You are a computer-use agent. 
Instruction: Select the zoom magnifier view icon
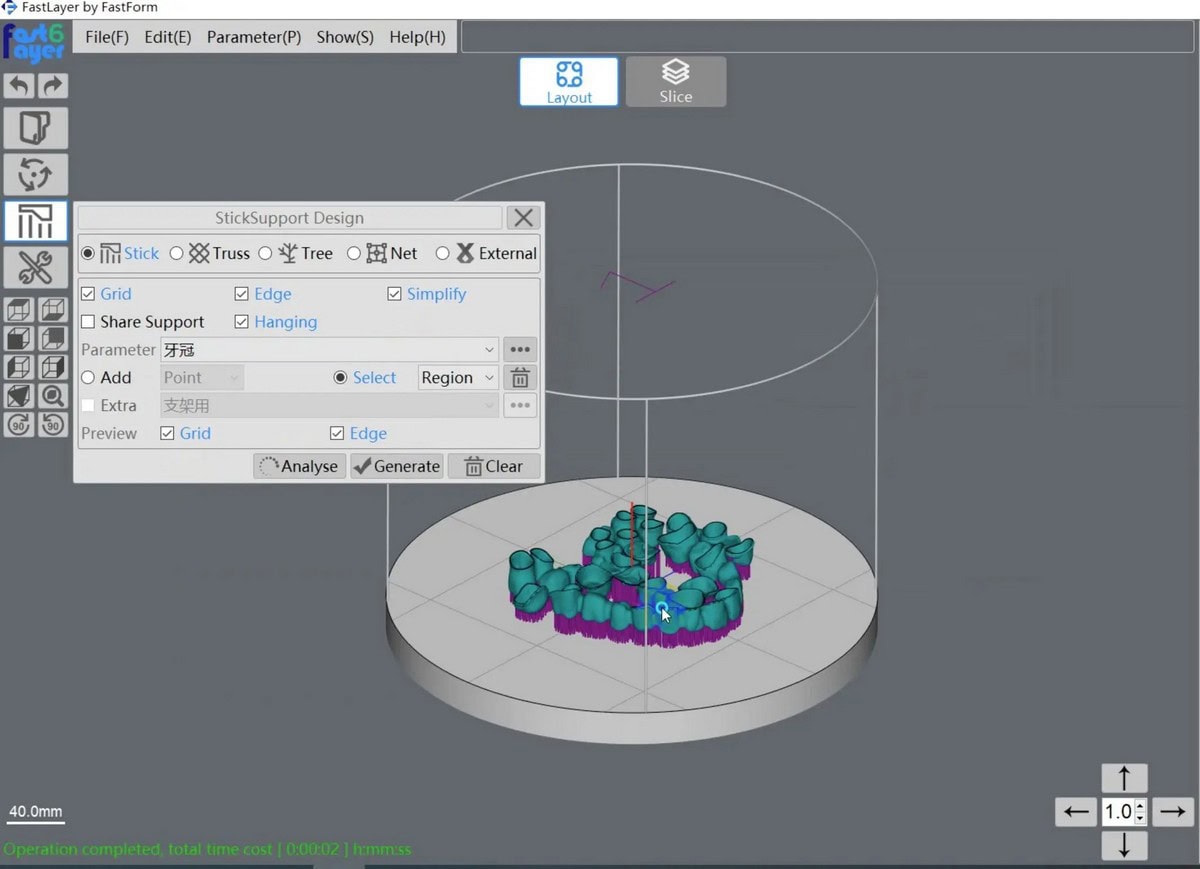point(52,396)
